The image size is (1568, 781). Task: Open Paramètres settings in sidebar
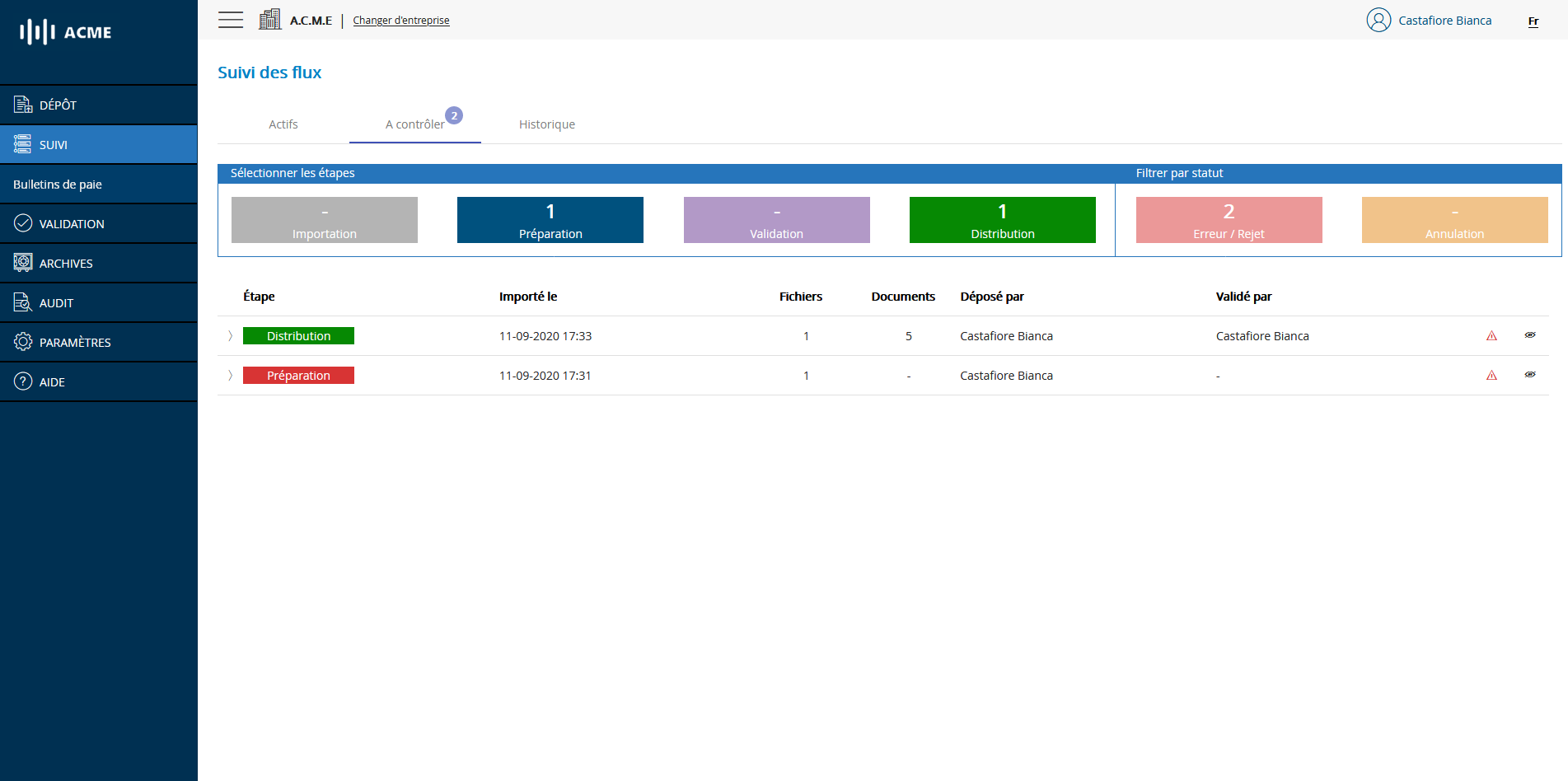(74, 343)
